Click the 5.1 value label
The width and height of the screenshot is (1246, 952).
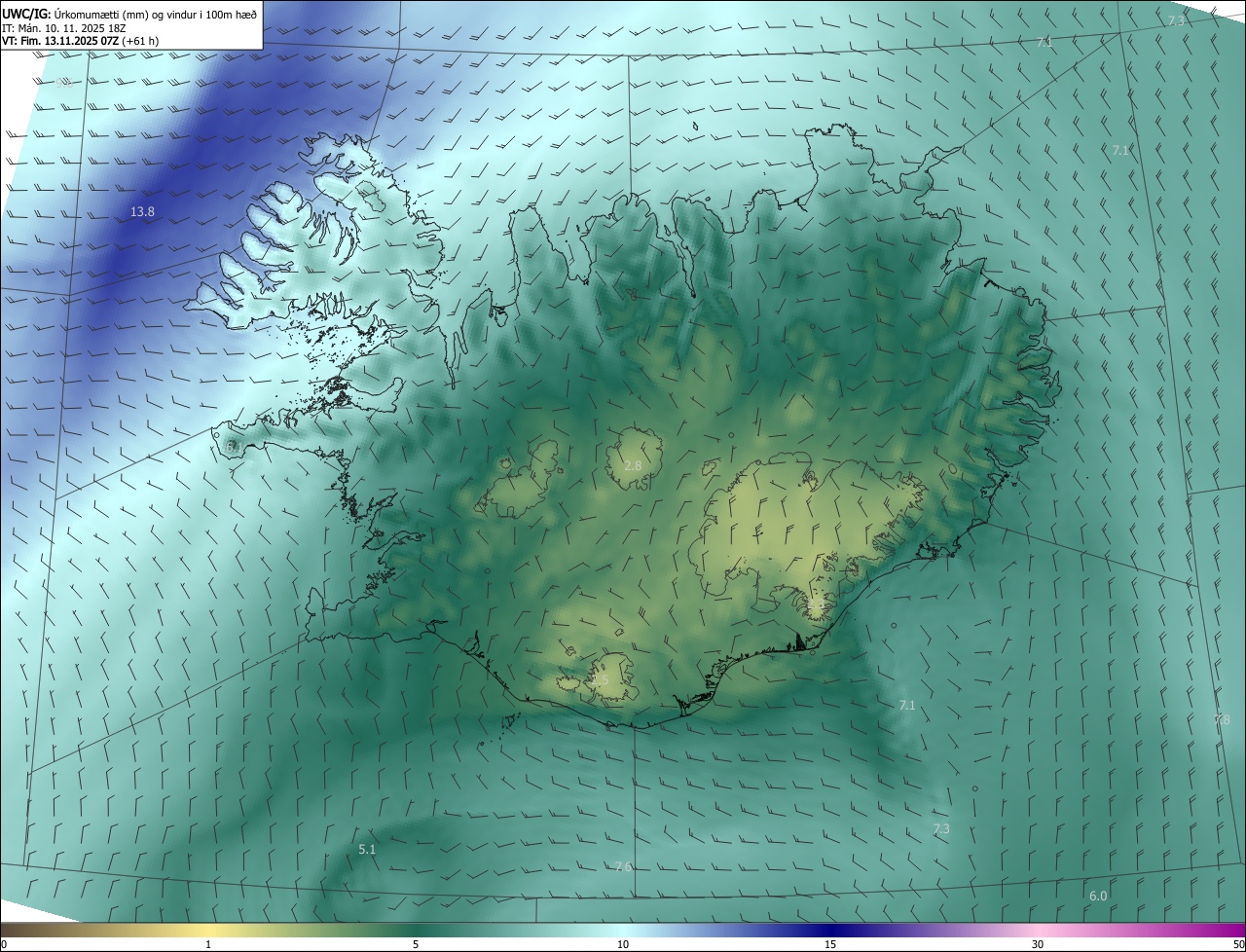click(367, 850)
